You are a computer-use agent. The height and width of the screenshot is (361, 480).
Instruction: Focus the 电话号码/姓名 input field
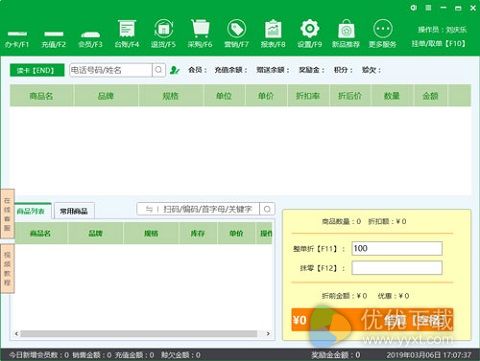click(111, 70)
